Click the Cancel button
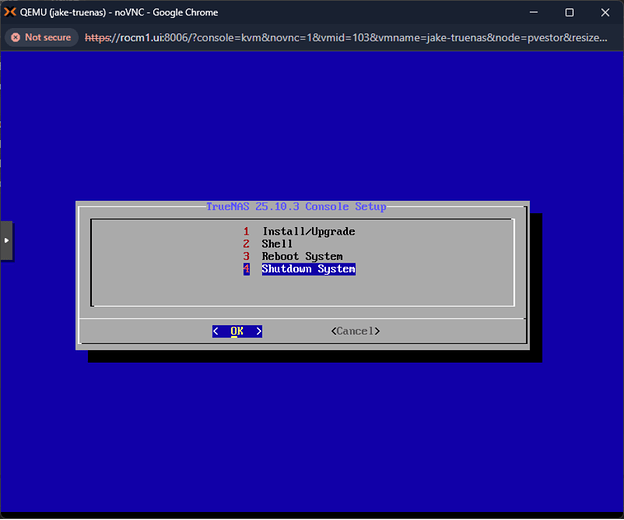 [x=355, y=331]
